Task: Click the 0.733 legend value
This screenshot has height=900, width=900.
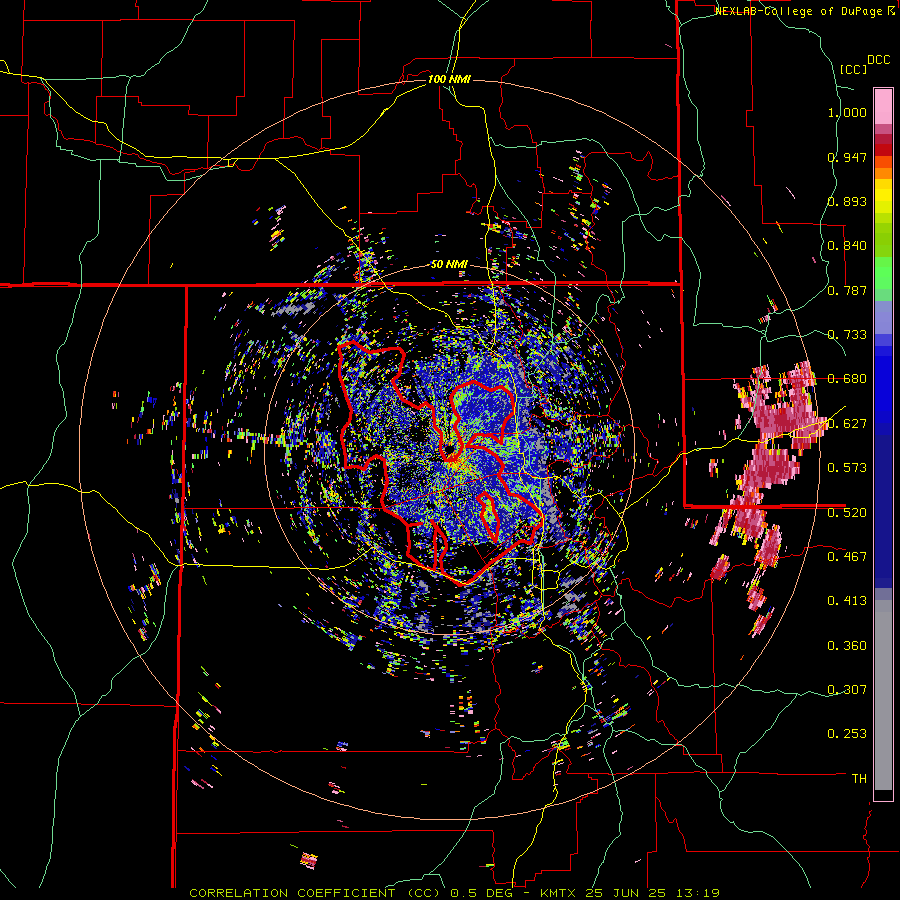Action: point(847,335)
